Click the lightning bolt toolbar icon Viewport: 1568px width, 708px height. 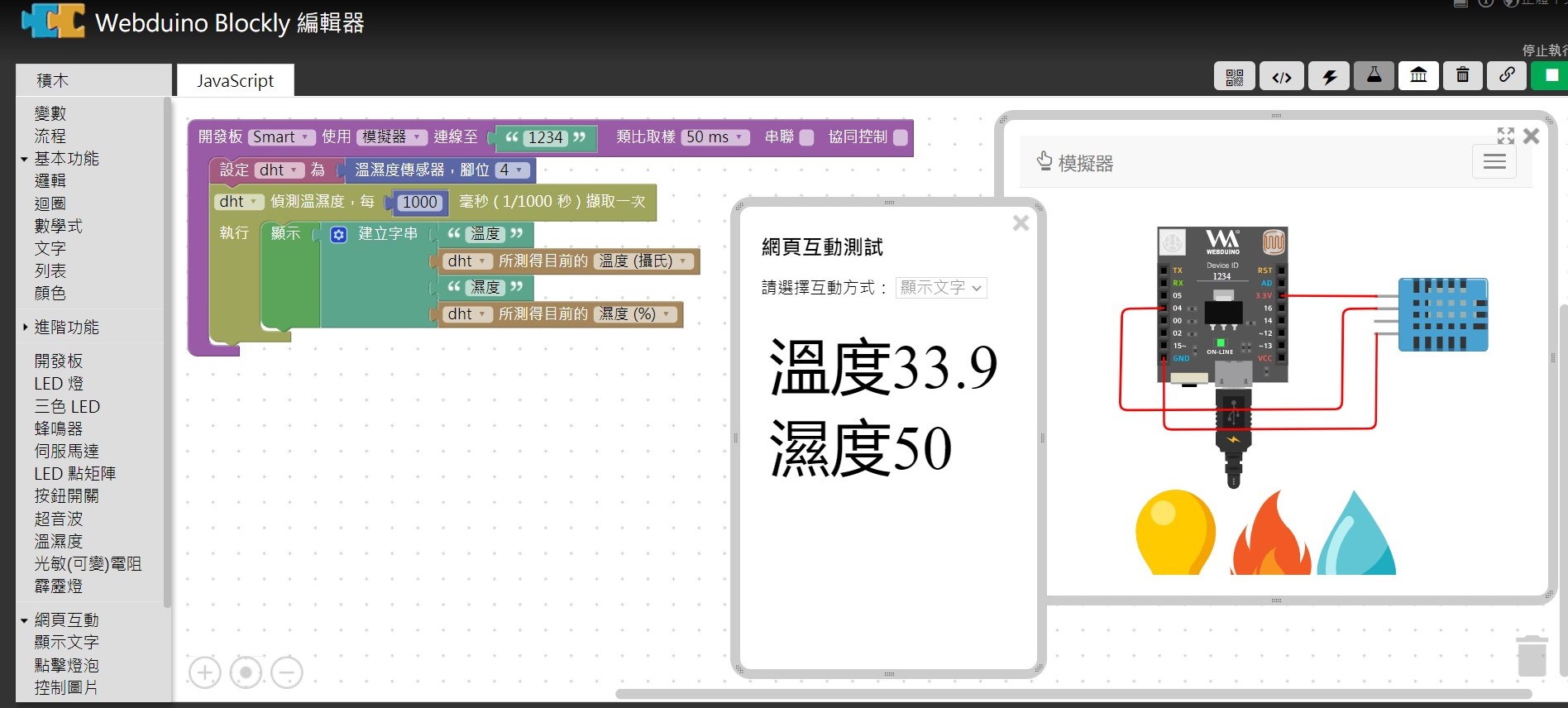click(1329, 77)
